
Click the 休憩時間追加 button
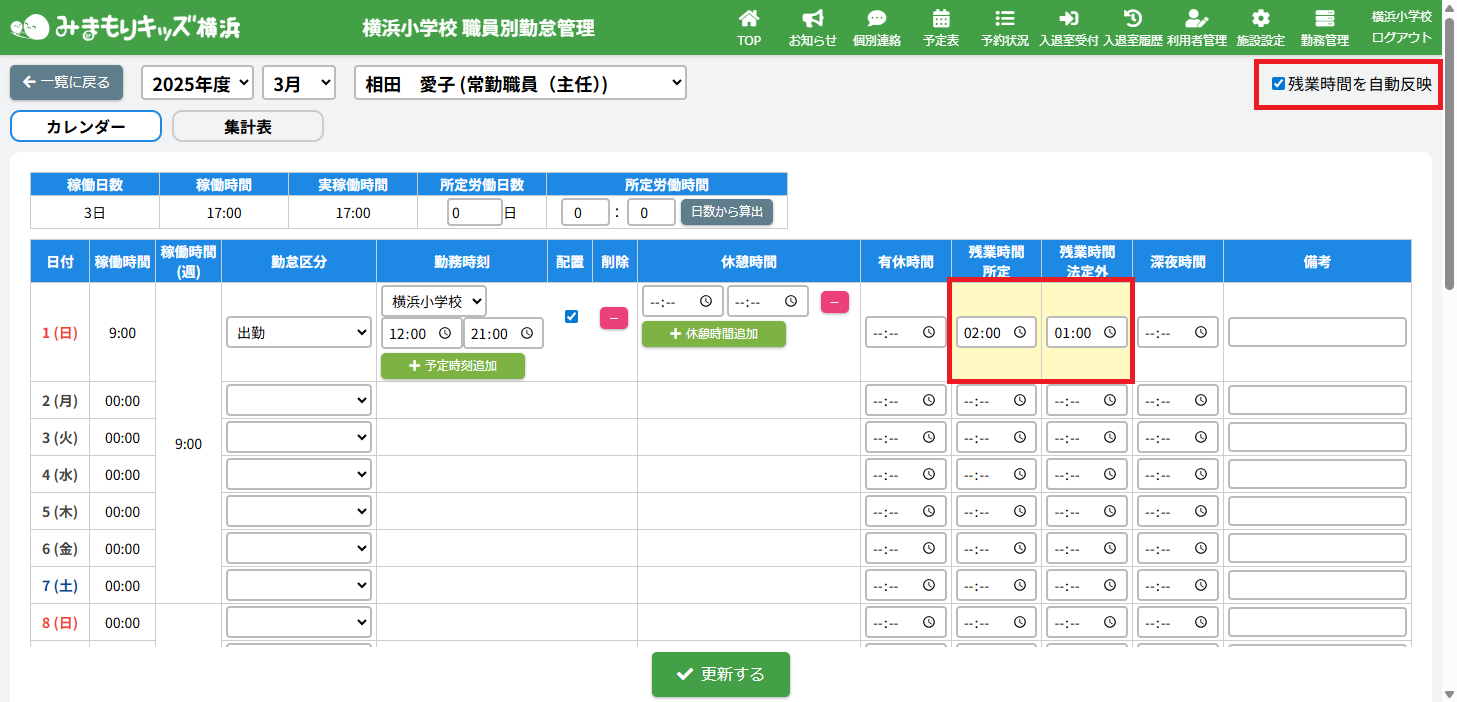click(x=713, y=334)
